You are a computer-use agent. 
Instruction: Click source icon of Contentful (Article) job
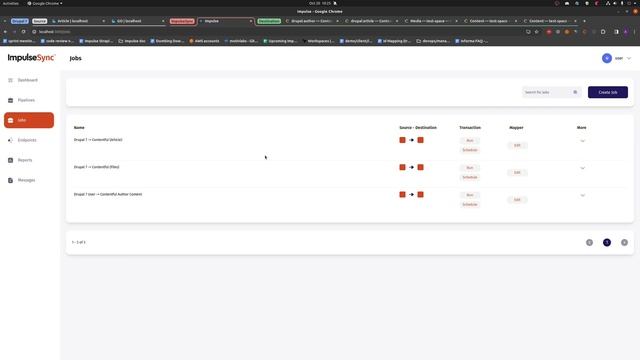click(402, 140)
